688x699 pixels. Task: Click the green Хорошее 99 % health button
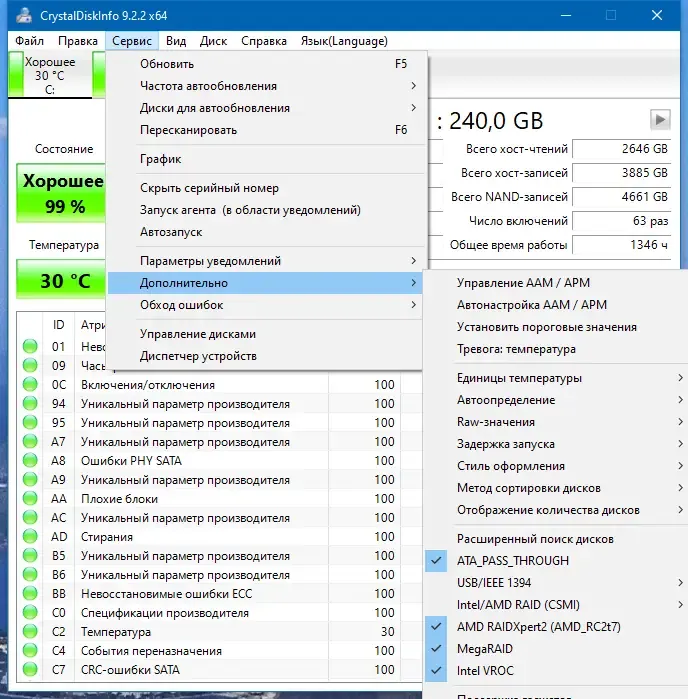(62, 193)
